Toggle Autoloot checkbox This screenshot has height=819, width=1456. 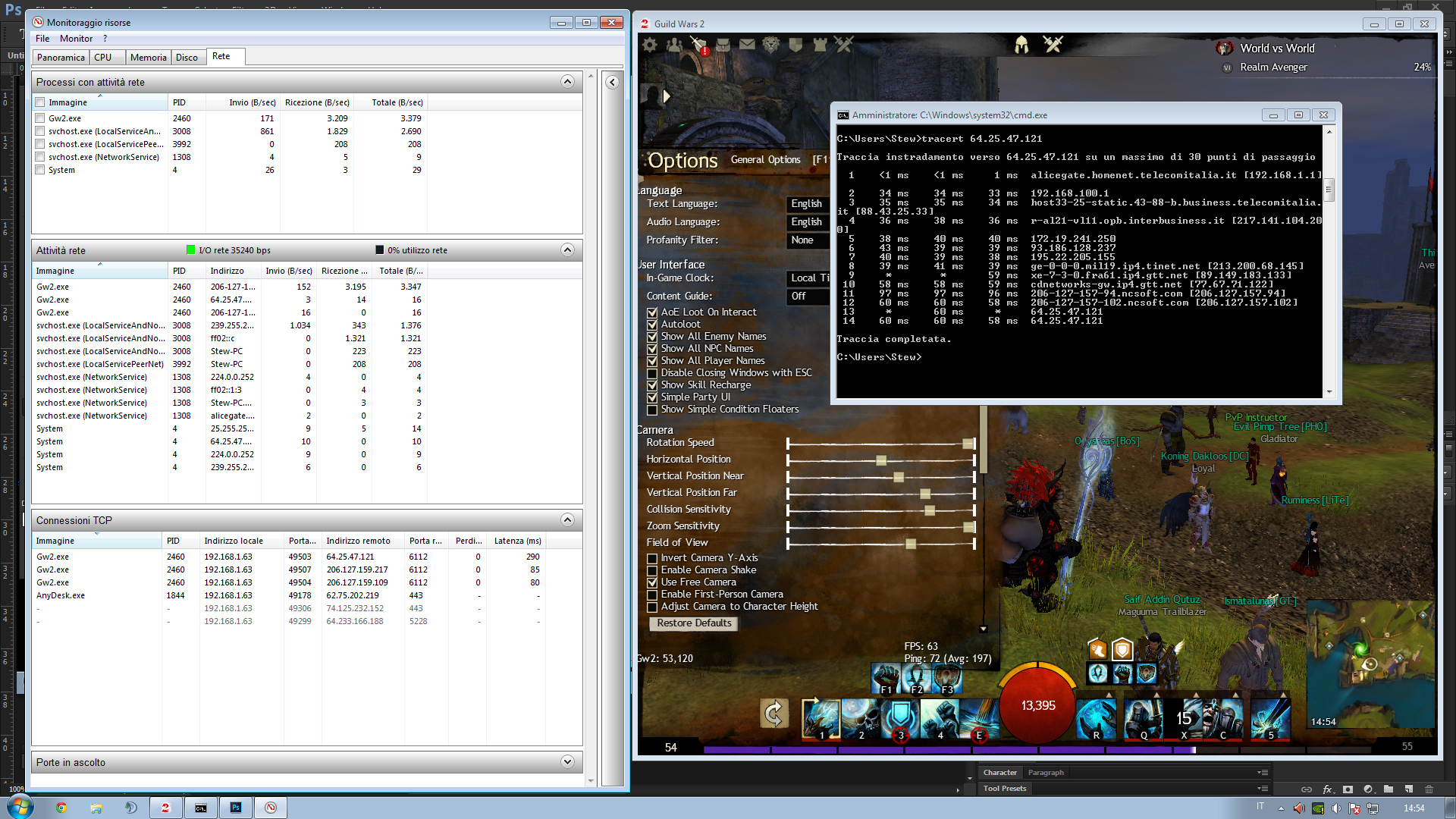[x=652, y=325]
